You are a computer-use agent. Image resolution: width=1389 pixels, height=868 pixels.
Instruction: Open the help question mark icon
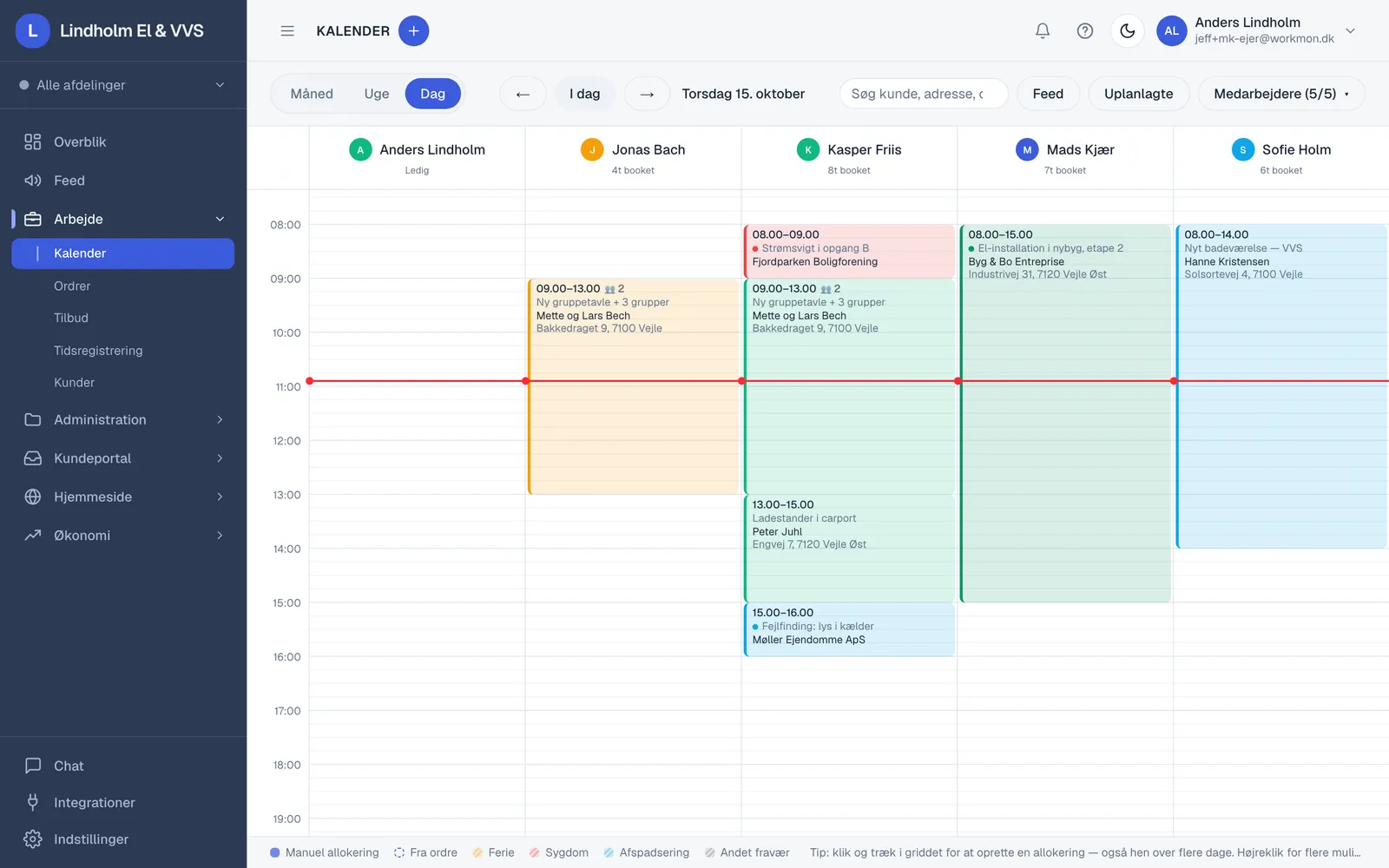coord(1085,31)
